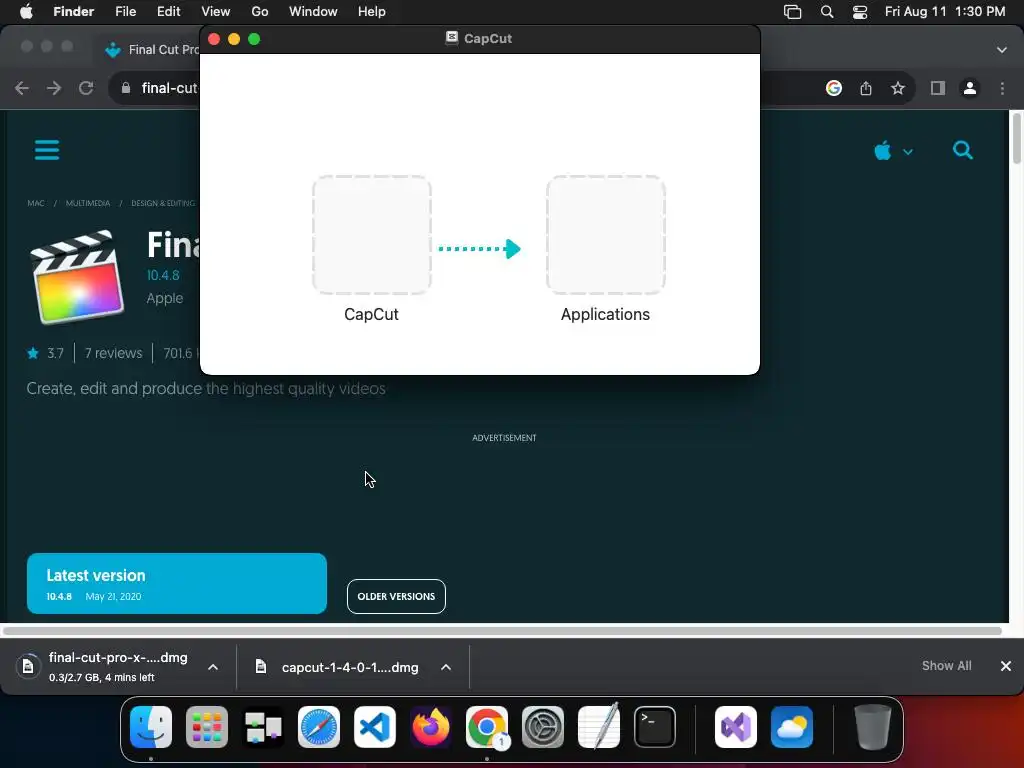1024x768 pixels.
Task: Click the CapCut placeholder icon in installer
Action: [x=372, y=234]
